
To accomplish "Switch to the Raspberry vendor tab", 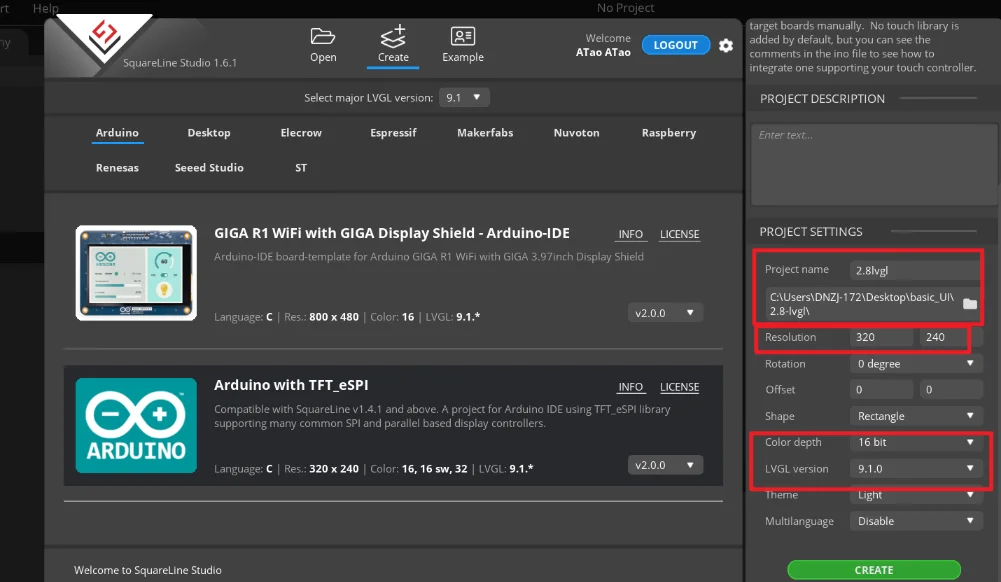I will [x=668, y=133].
